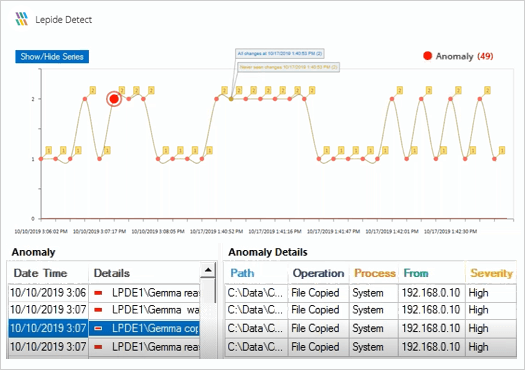Click the Never seen changes tooltip label
This screenshot has height=370, width=525.
tap(289, 67)
